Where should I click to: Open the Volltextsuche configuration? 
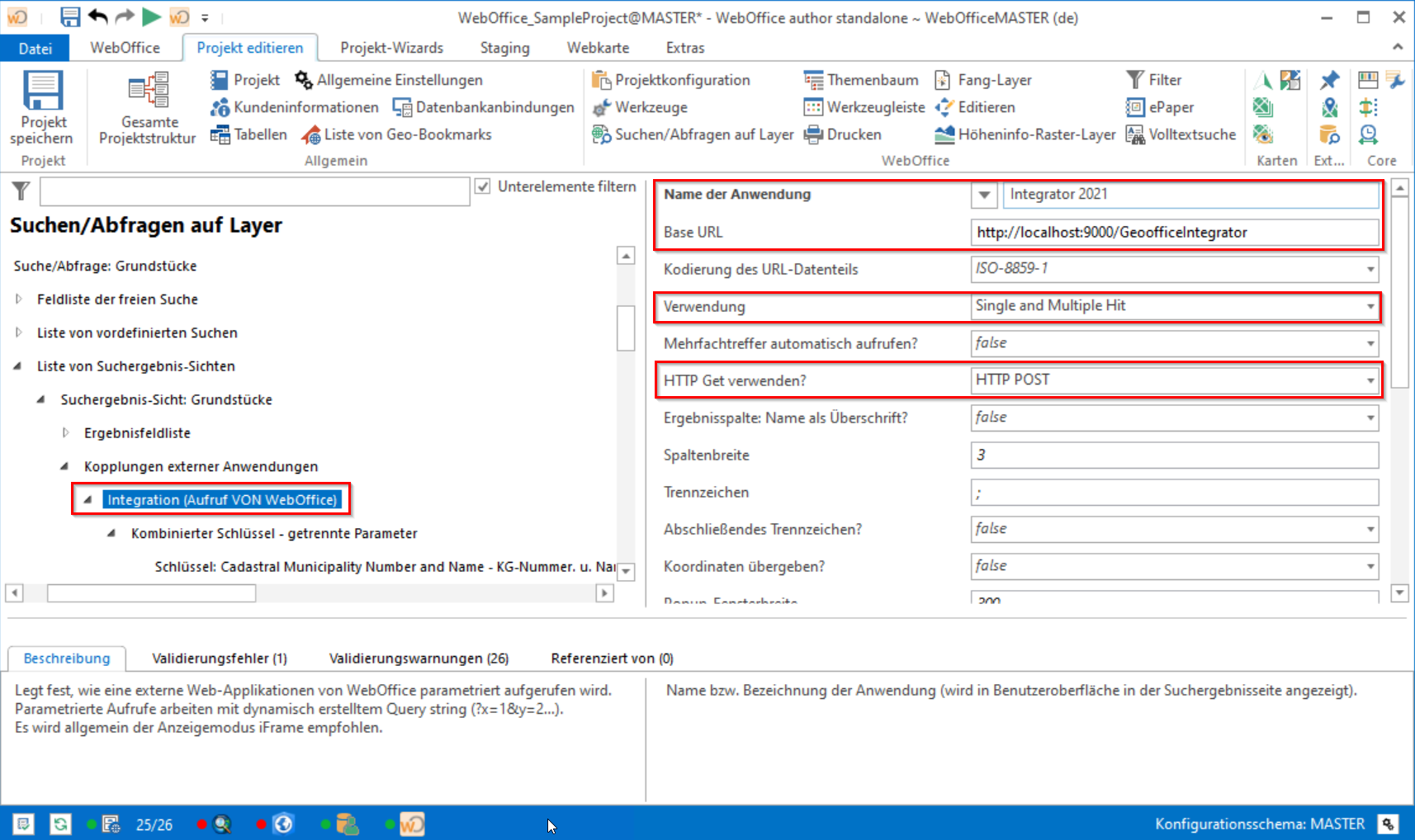click(1181, 134)
